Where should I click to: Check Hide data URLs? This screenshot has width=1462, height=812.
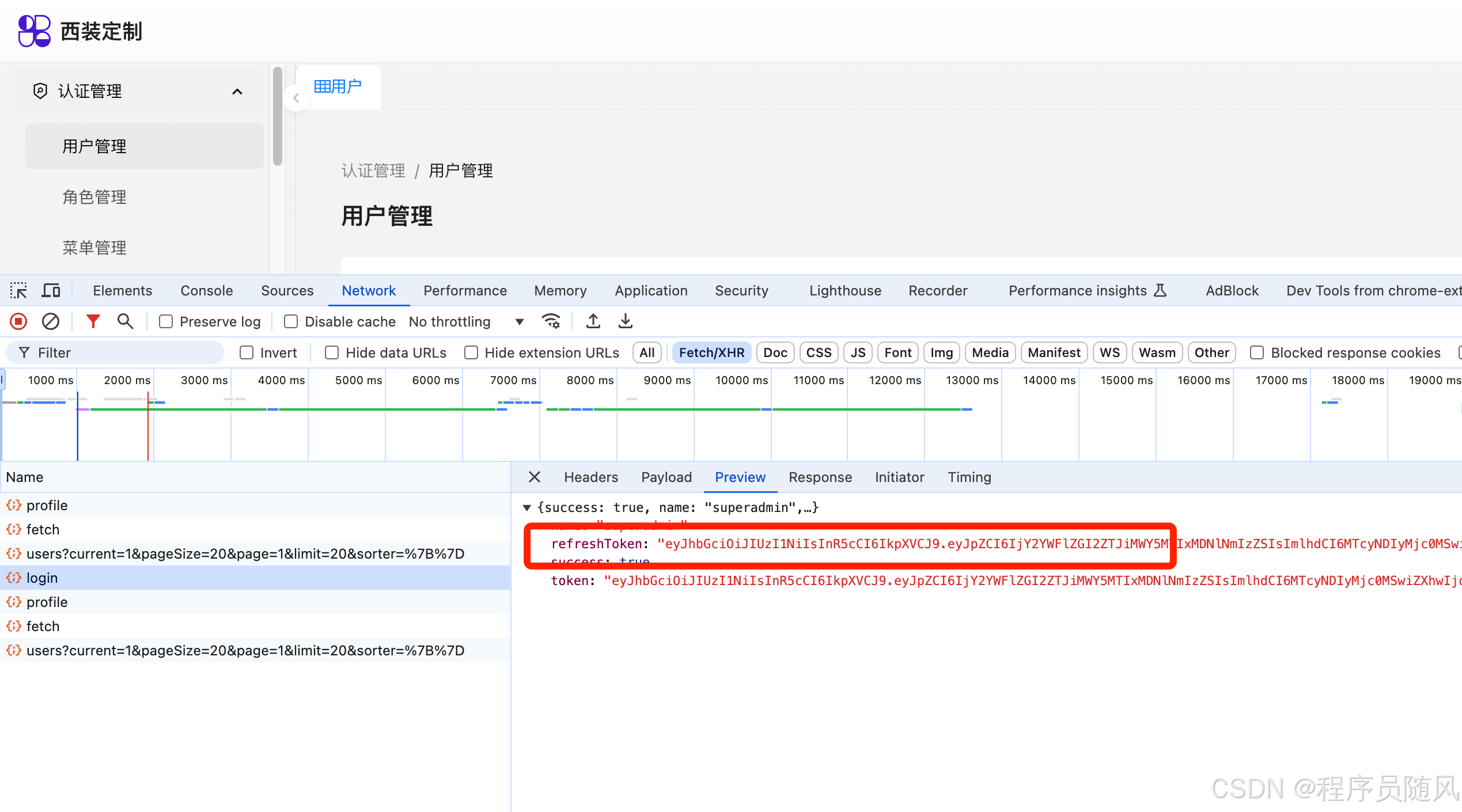pyautogui.click(x=332, y=352)
